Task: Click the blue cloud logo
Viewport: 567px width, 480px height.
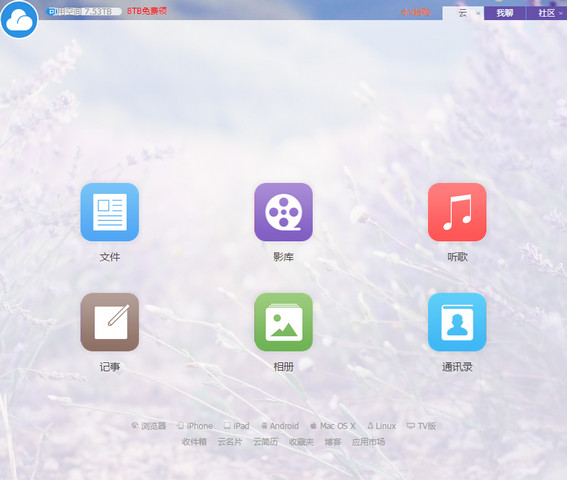Action: tap(19, 19)
